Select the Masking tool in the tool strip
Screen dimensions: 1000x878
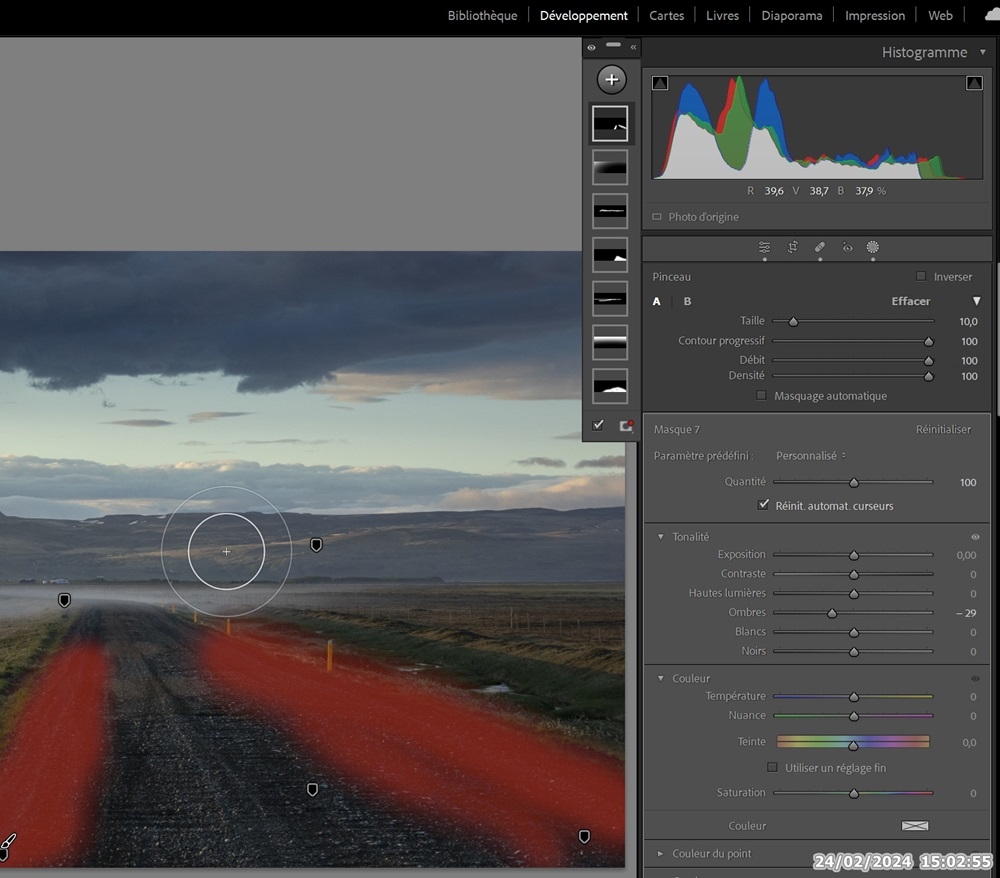pos(873,247)
